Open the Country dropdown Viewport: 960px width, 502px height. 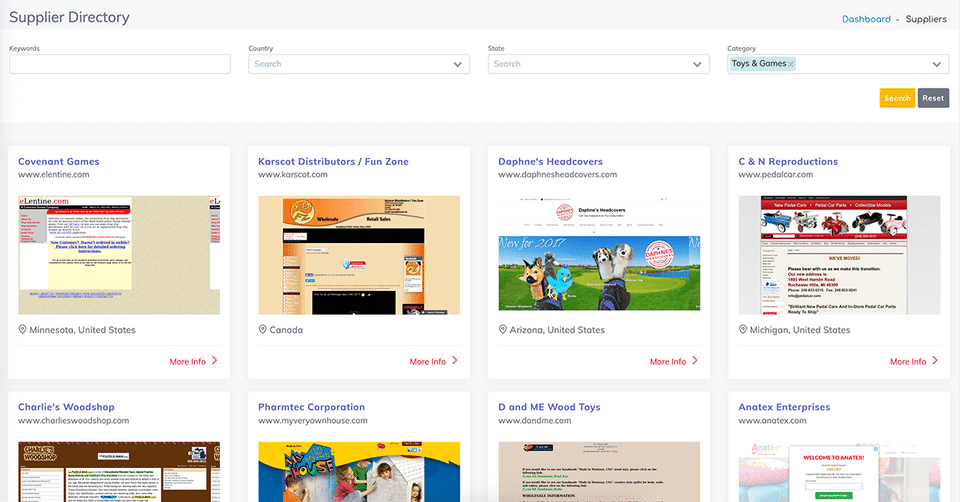pos(359,64)
